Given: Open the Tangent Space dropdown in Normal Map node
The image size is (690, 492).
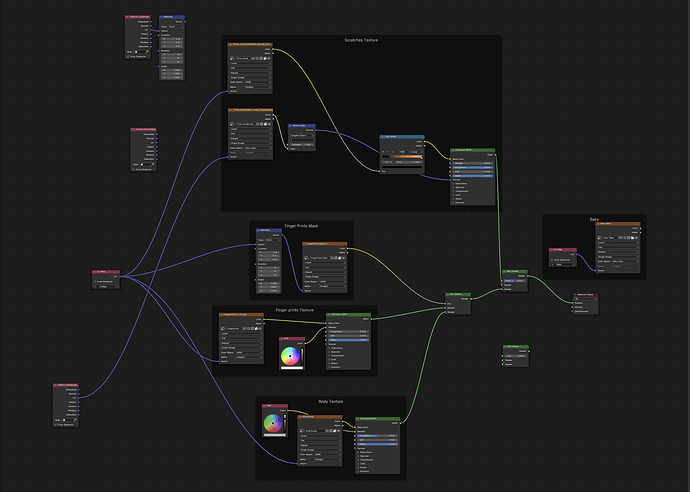Looking at the screenshot, I should (302, 136).
